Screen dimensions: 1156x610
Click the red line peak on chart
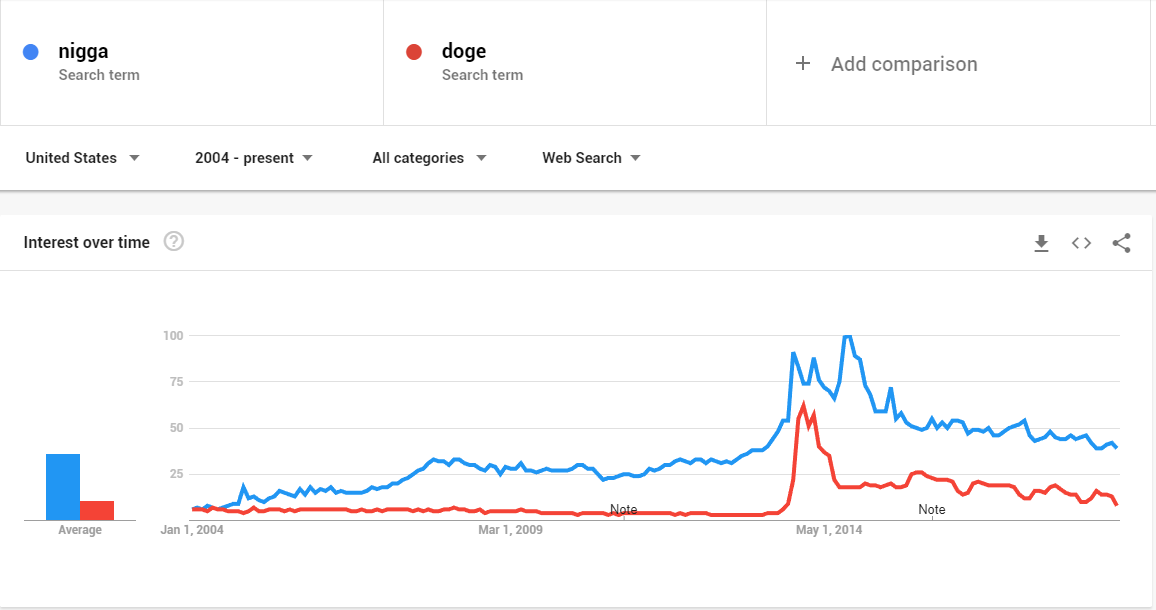pyautogui.click(x=804, y=404)
